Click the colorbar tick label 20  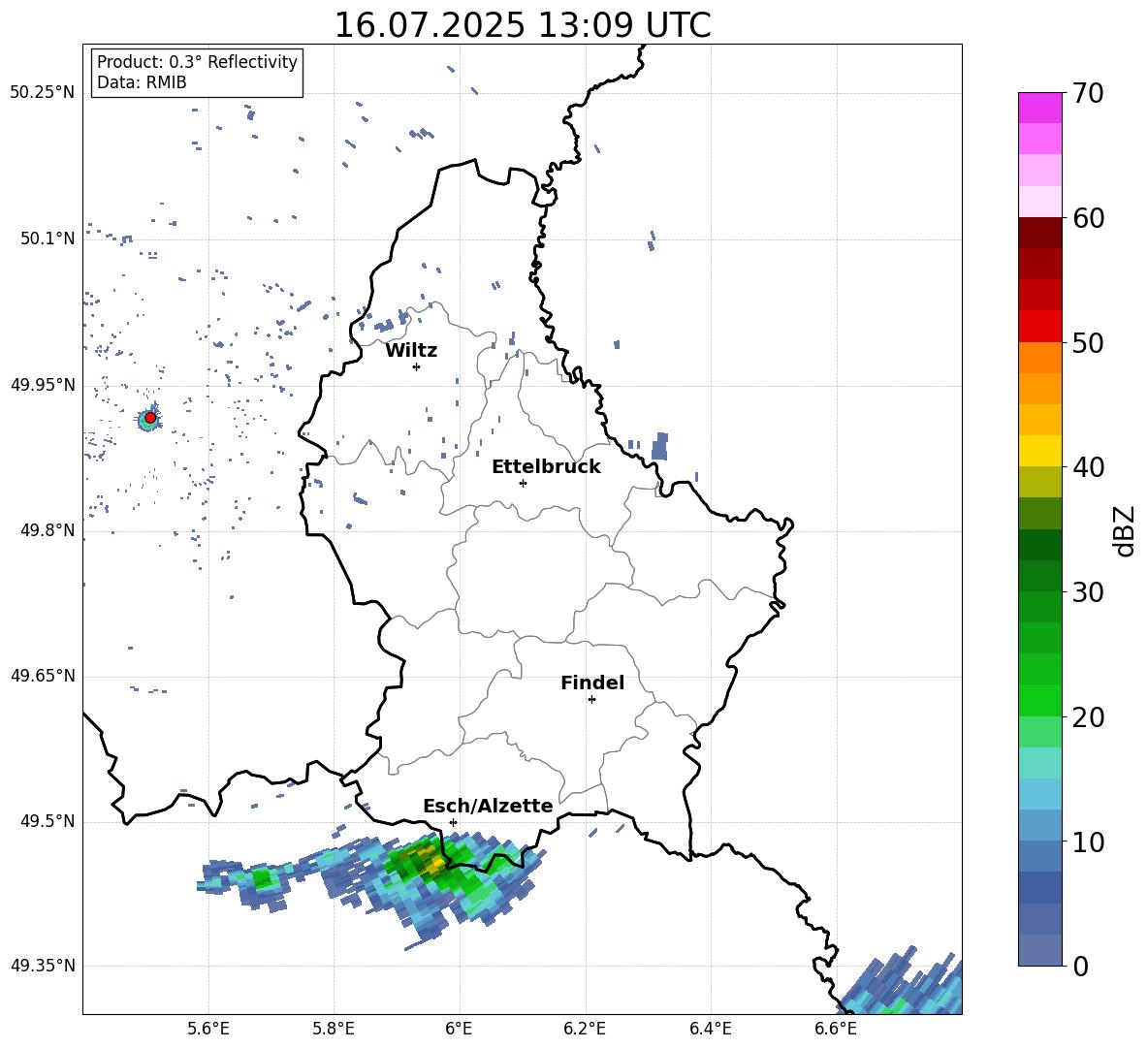click(1088, 717)
